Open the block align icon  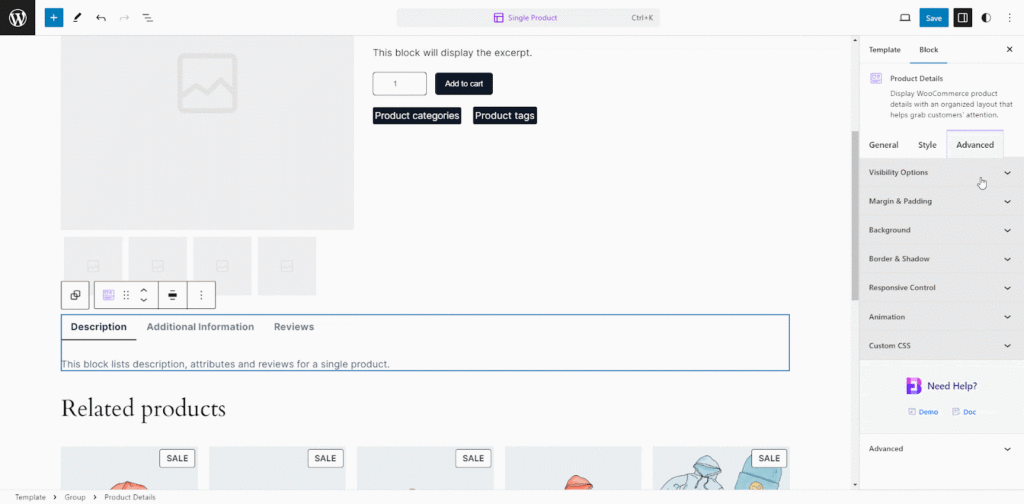click(172, 295)
